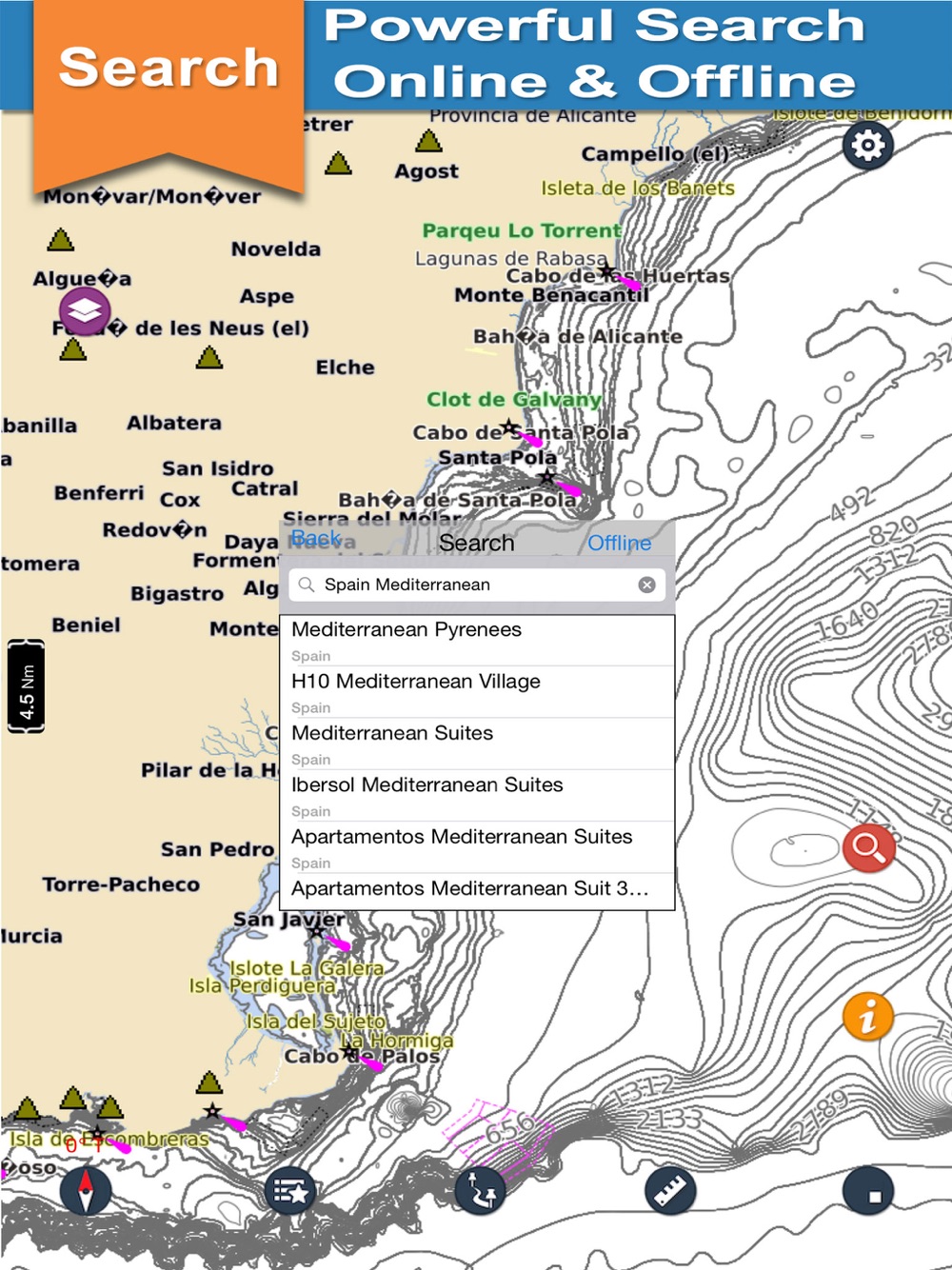Switch search to Offline mode

[x=619, y=543]
